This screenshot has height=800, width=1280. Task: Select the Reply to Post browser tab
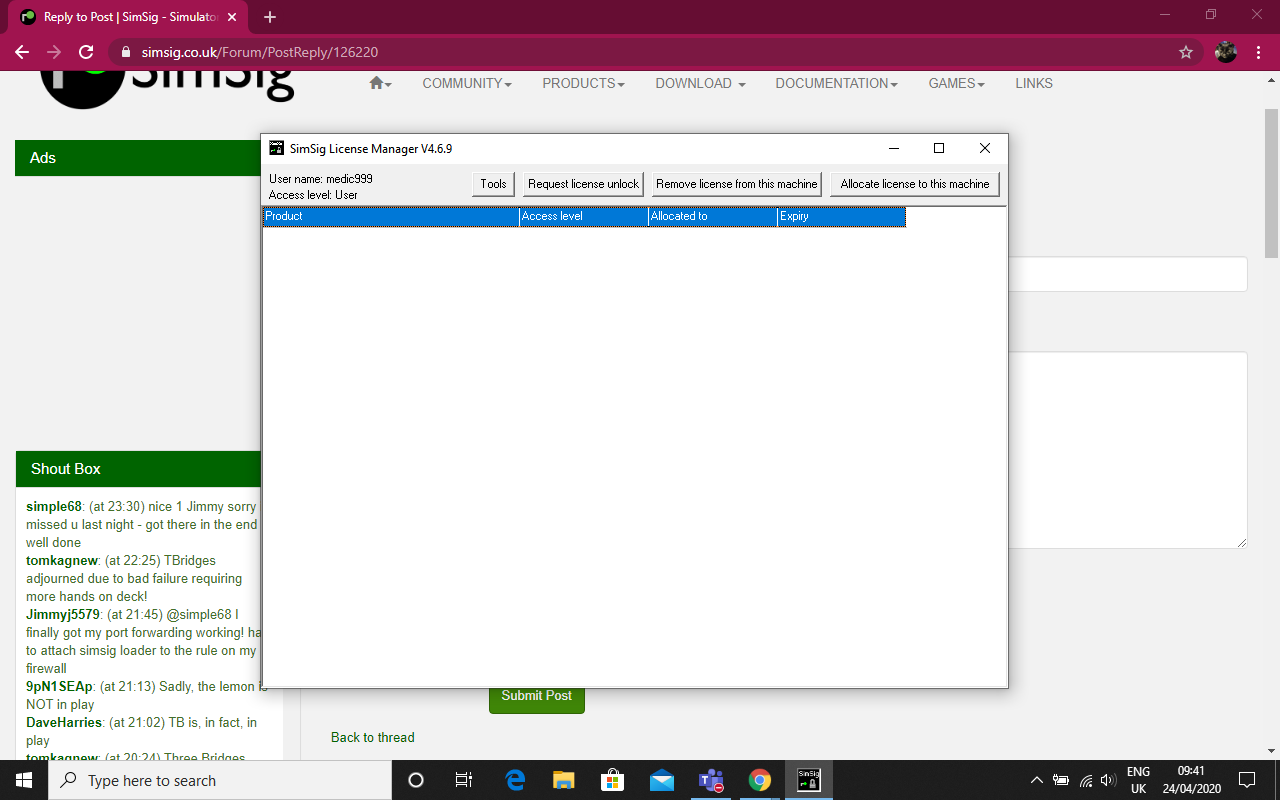click(130, 17)
